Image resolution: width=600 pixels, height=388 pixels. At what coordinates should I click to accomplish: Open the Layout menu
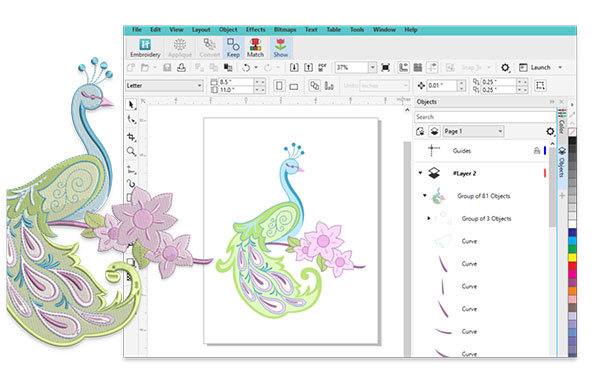pos(201,29)
